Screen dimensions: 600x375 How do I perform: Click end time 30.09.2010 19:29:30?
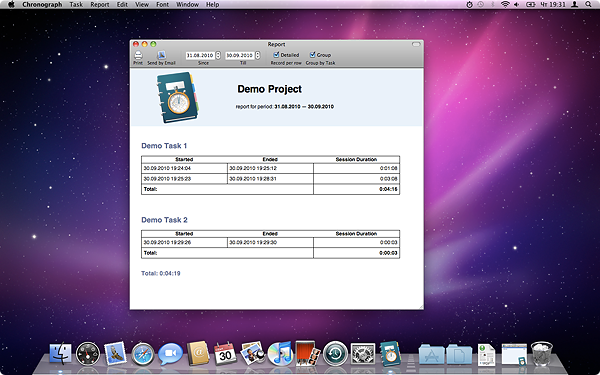tap(253, 243)
